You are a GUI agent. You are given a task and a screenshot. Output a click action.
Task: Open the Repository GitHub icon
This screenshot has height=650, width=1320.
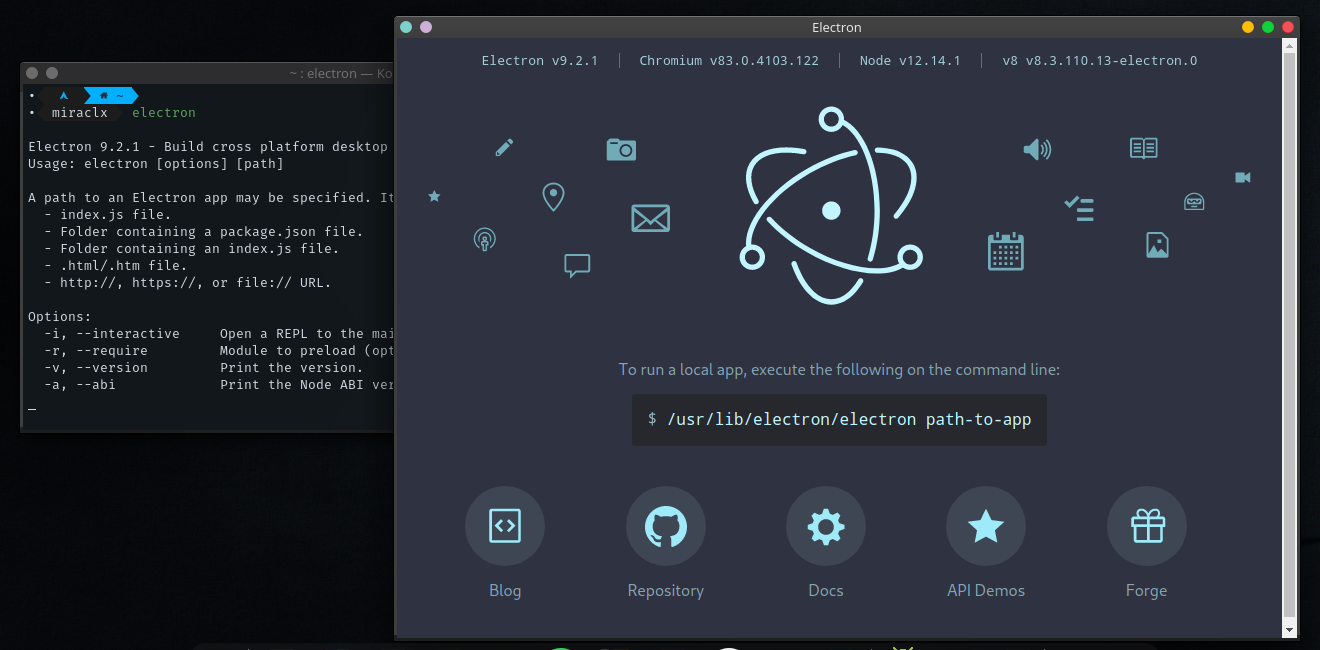(666, 526)
